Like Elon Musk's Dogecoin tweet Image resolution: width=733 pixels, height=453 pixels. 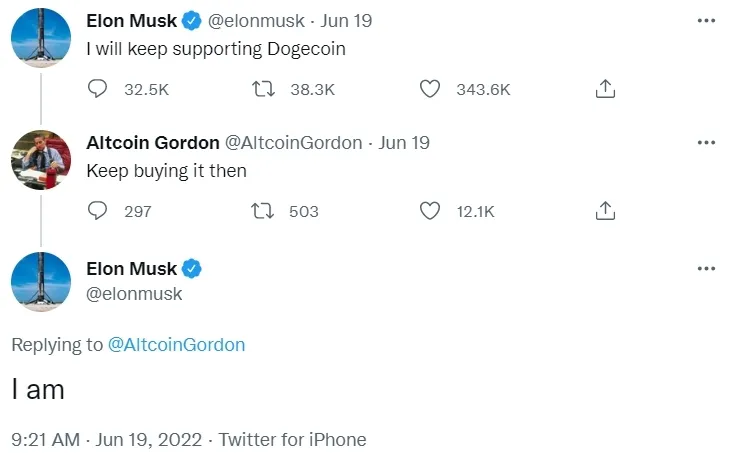tap(429, 89)
